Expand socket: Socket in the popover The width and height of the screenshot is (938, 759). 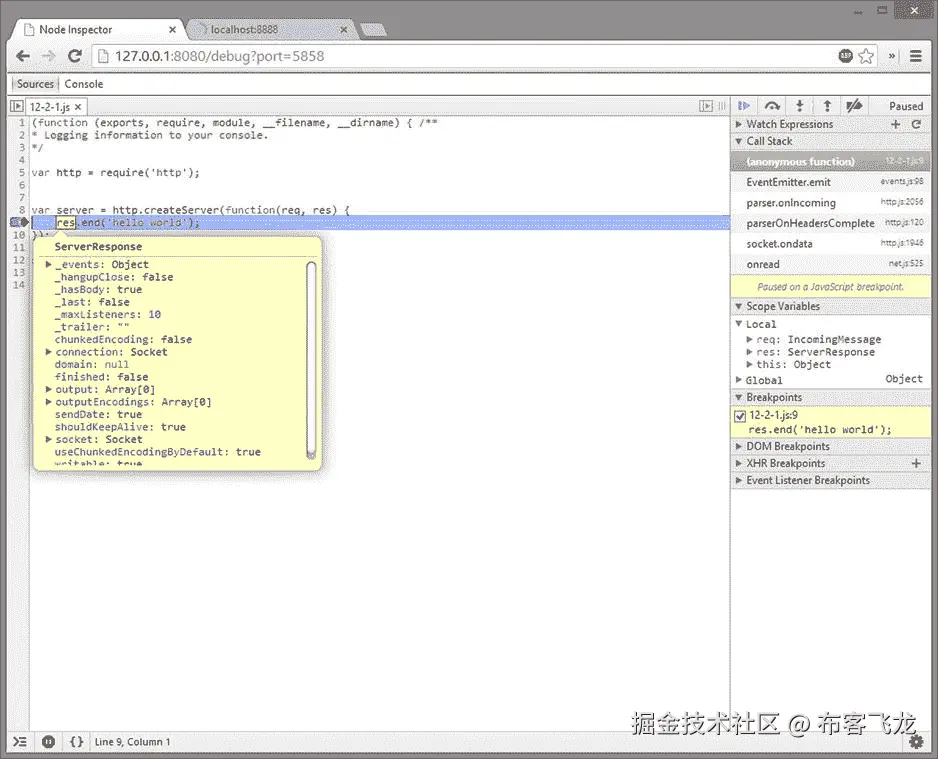click(48, 439)
